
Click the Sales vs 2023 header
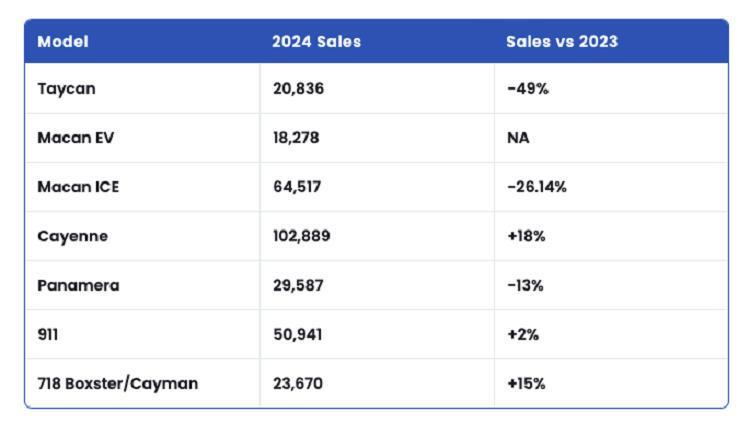pyautogui.click(x=562, y=42)
